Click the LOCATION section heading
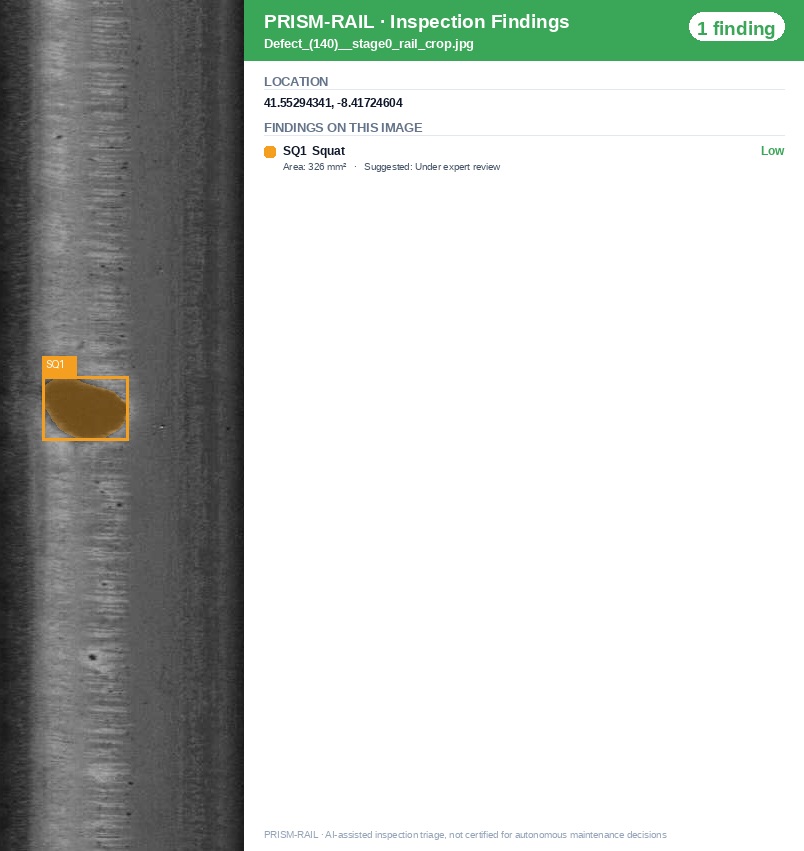The height and width of the screenshot is (851, 804). [296, 81]
